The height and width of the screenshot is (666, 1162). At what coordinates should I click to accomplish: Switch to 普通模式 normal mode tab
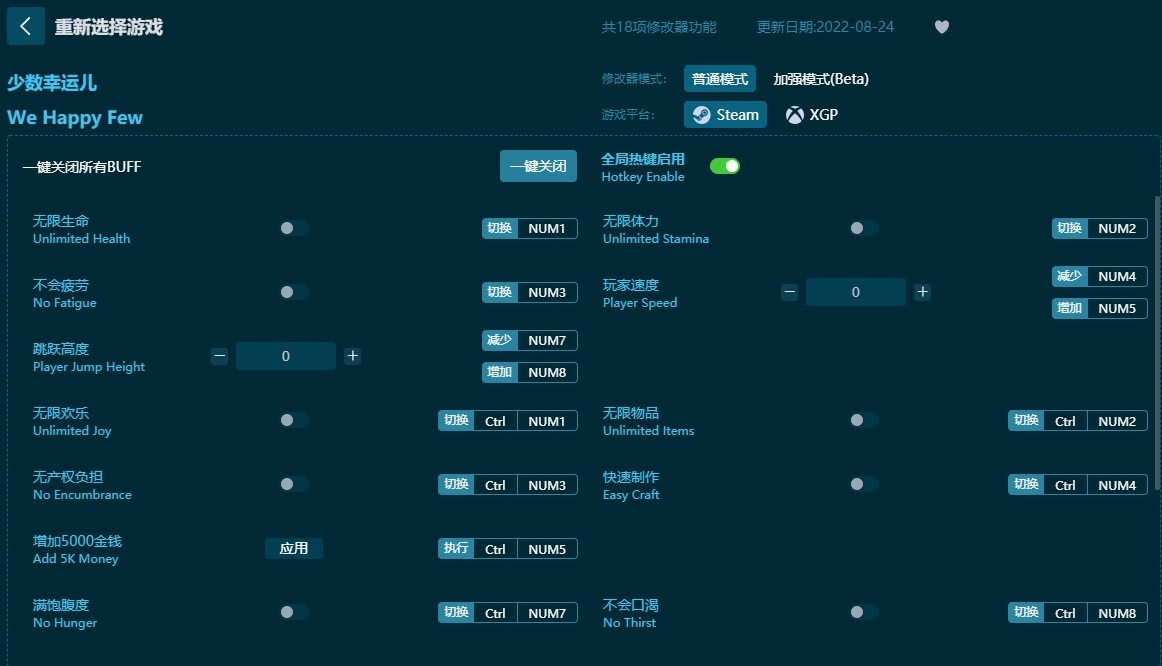point(720,79)
